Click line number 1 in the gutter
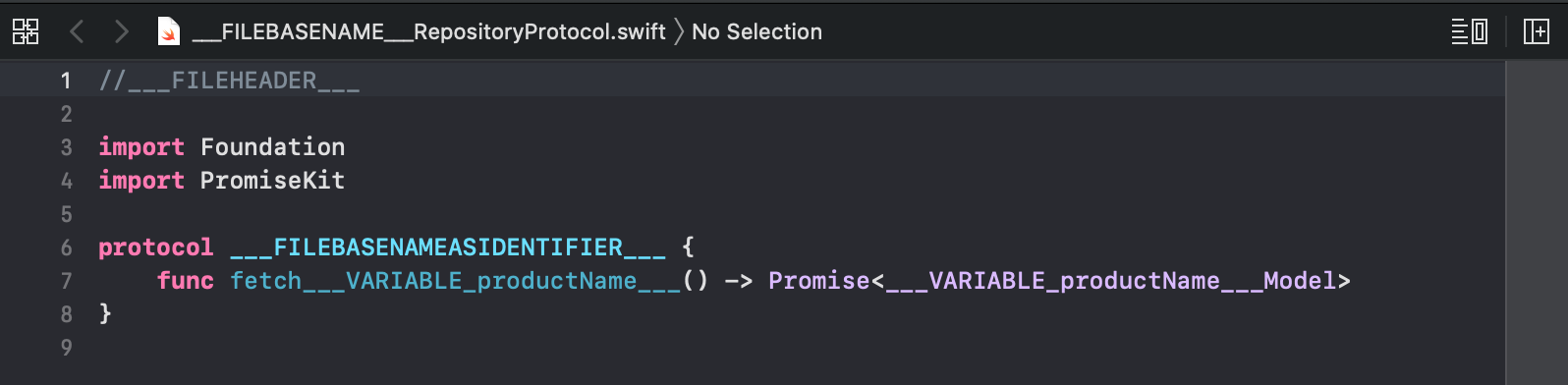Image resolution: width=1568 pixels, height=385 pixels. coord(66,81)
